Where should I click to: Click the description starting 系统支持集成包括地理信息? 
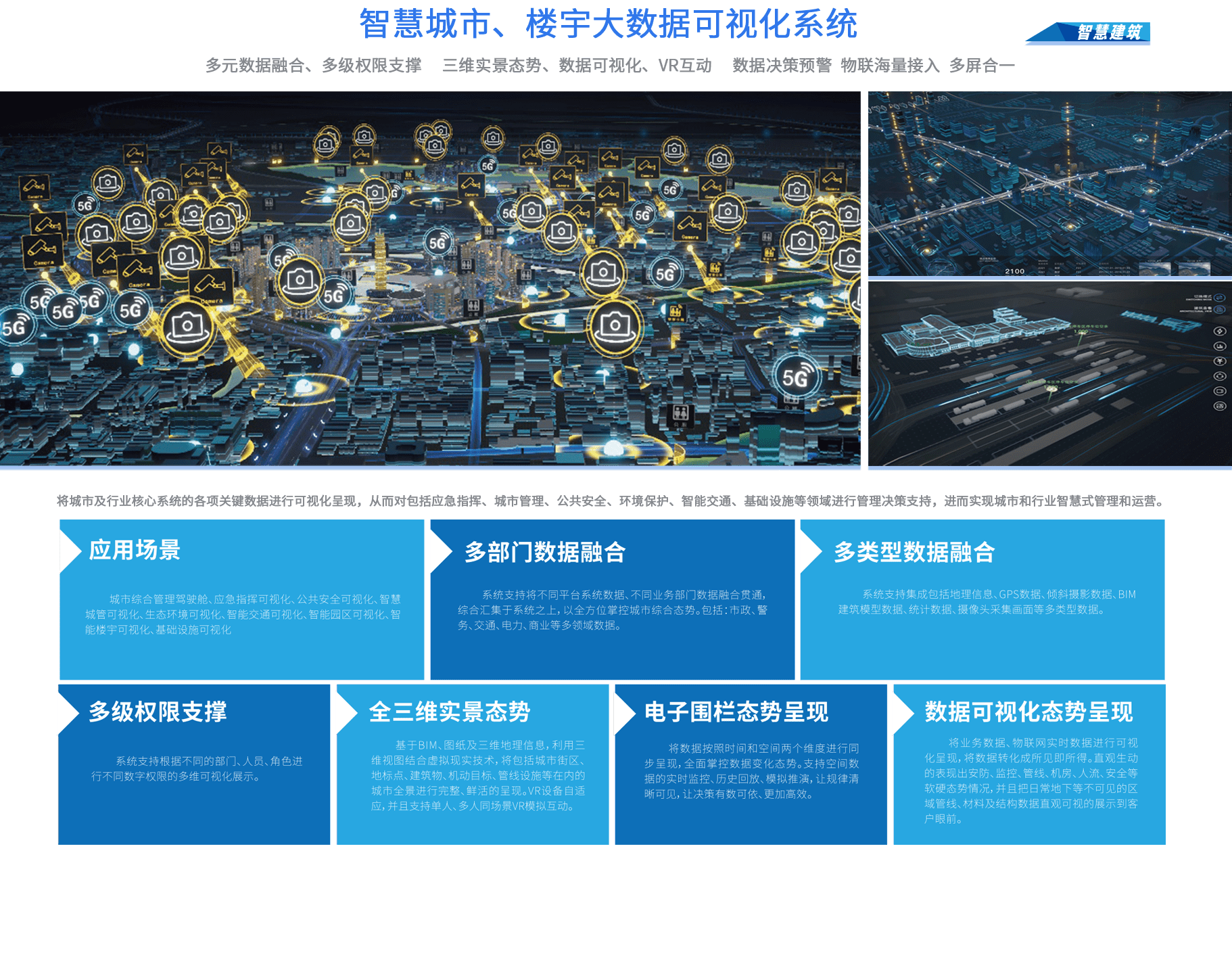coord(987,602)
